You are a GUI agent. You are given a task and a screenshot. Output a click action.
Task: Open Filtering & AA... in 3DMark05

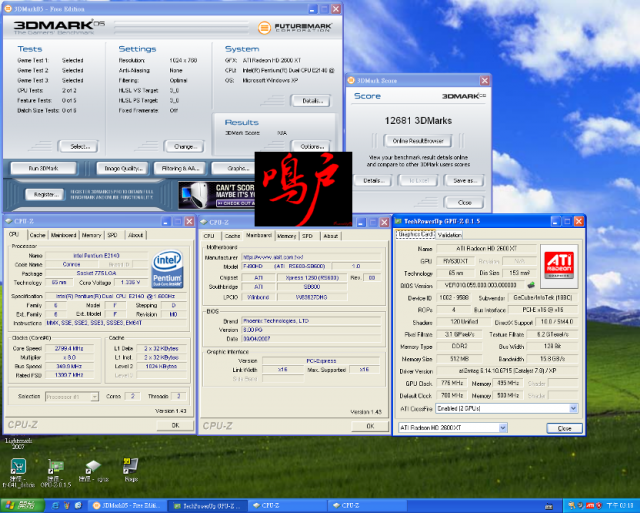click(x=180, y=168)
